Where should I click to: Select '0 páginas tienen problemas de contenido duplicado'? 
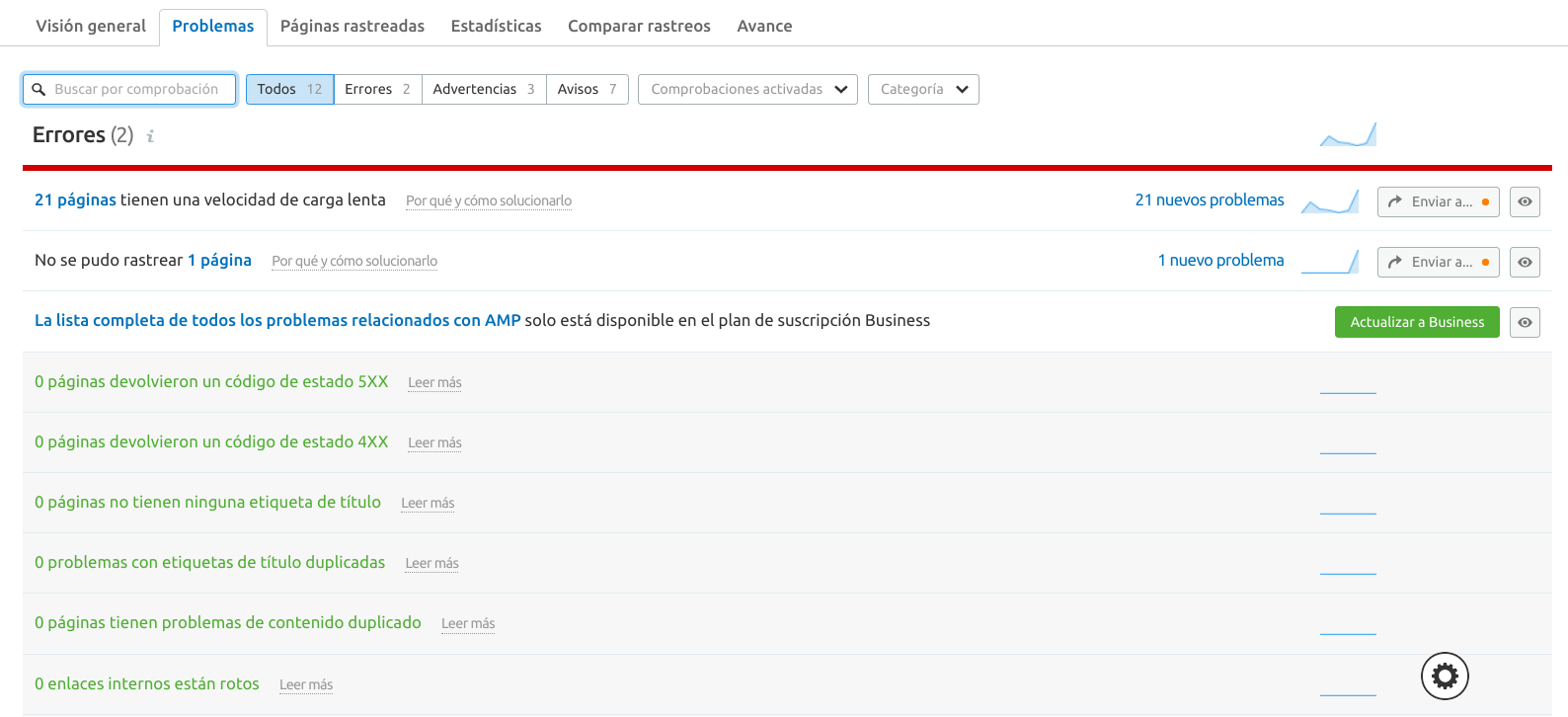[x=228, y=622]
